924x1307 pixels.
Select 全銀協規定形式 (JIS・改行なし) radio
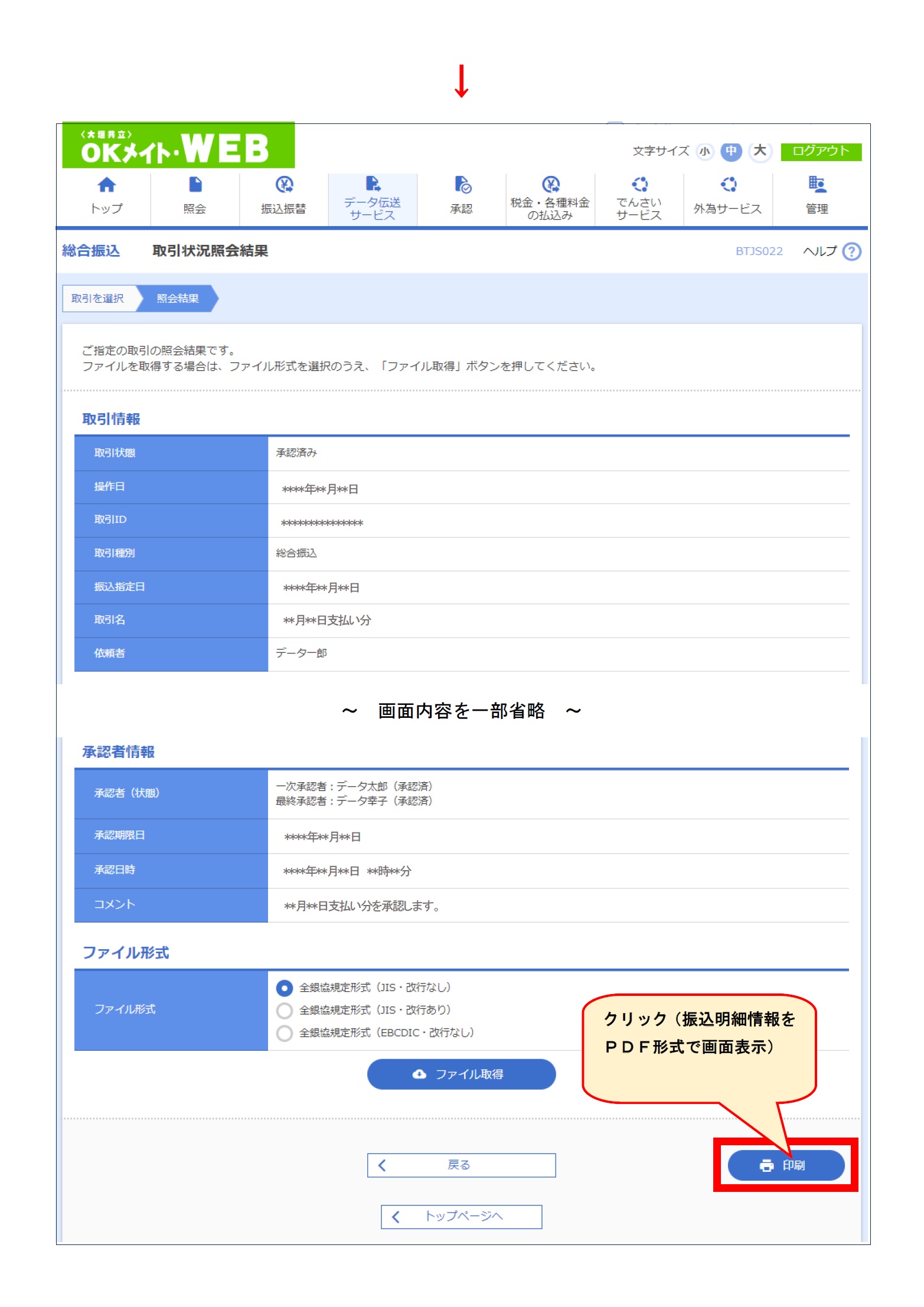285,988
